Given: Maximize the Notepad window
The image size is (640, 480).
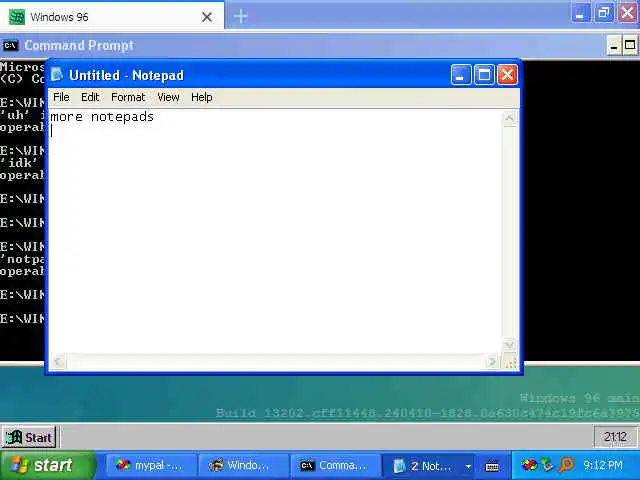Looking at the screenshot, I should pos(484,75).
